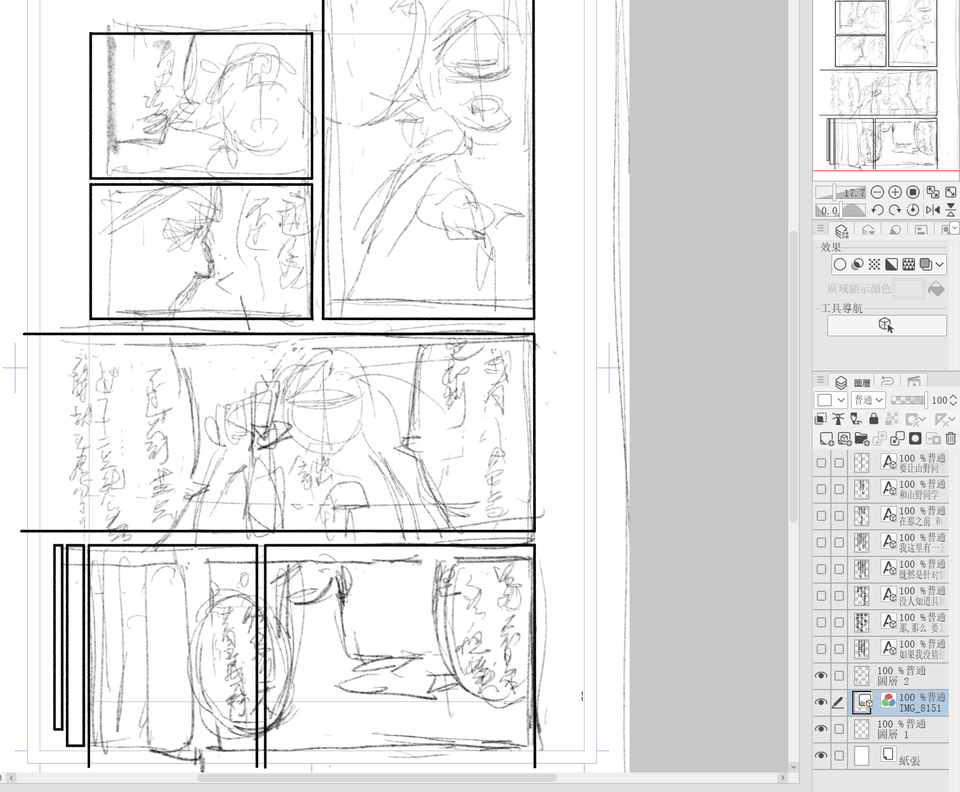Click the zoom out icon in Navigator
Image resolution: width=960 pixels, height=792 pixels.
877,192
